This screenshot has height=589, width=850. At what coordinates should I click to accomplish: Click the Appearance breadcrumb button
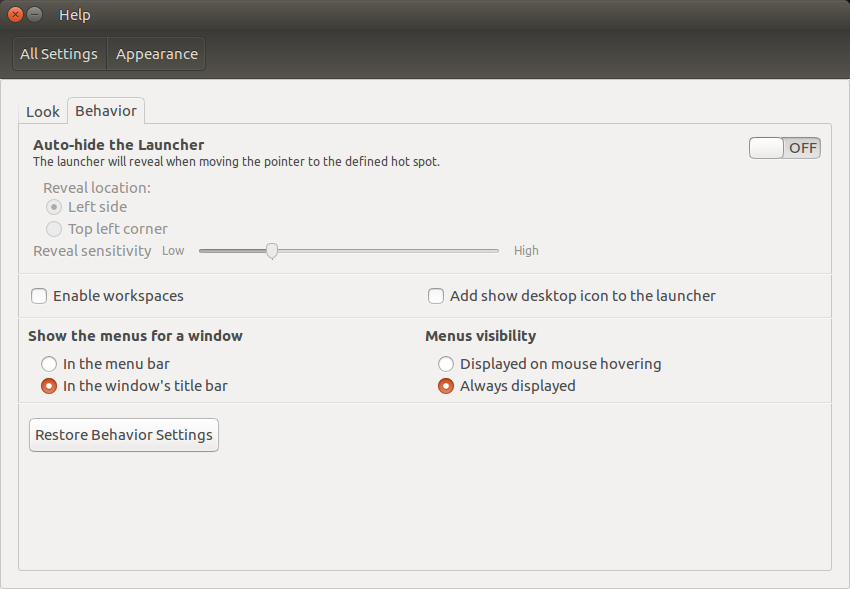pos(157,54)
